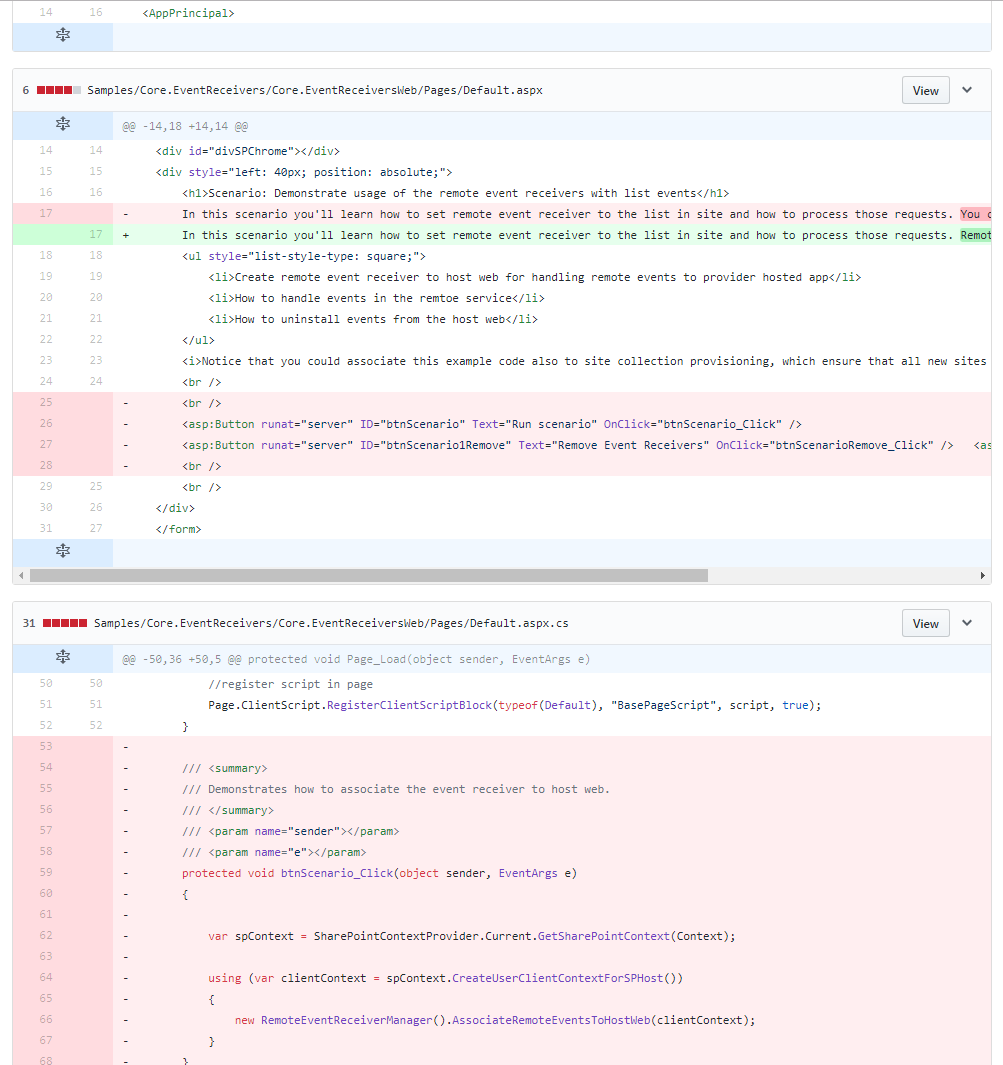
Task: Click file path Samples/Core.EventReceivers/.../Default.aspx
Action: coord(314,90)
